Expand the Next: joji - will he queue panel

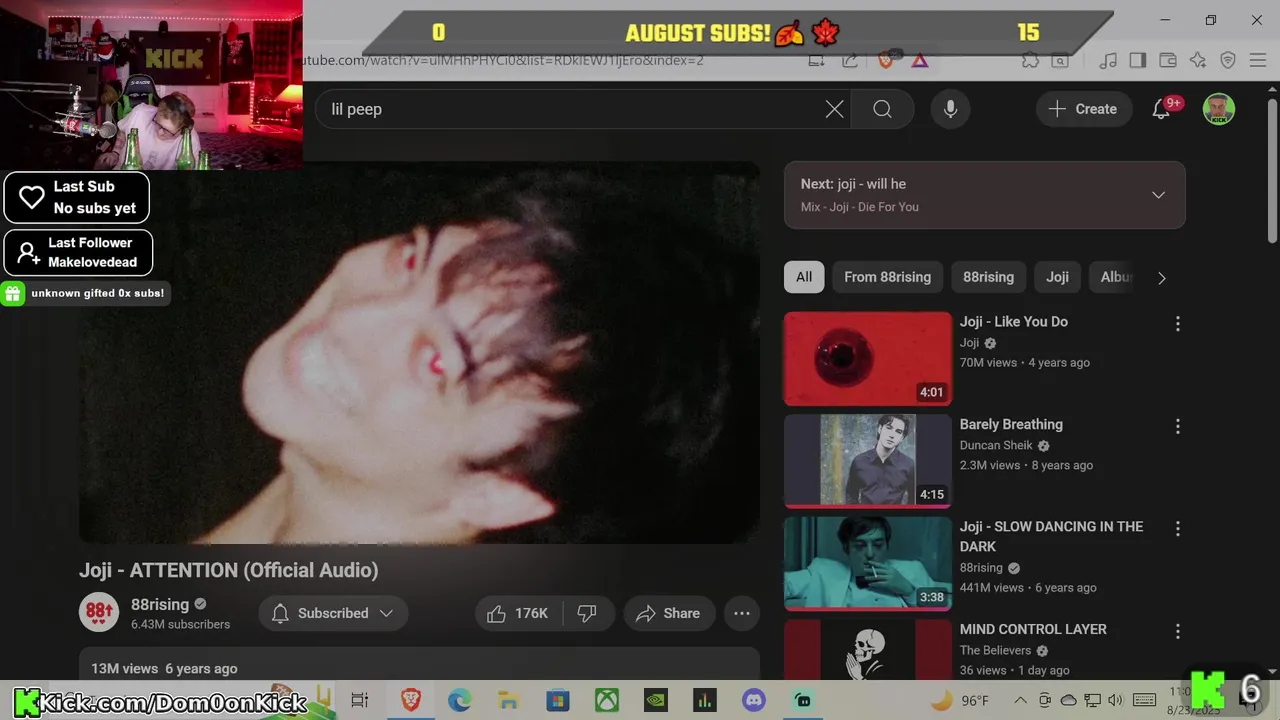(x=1158, y=195)
